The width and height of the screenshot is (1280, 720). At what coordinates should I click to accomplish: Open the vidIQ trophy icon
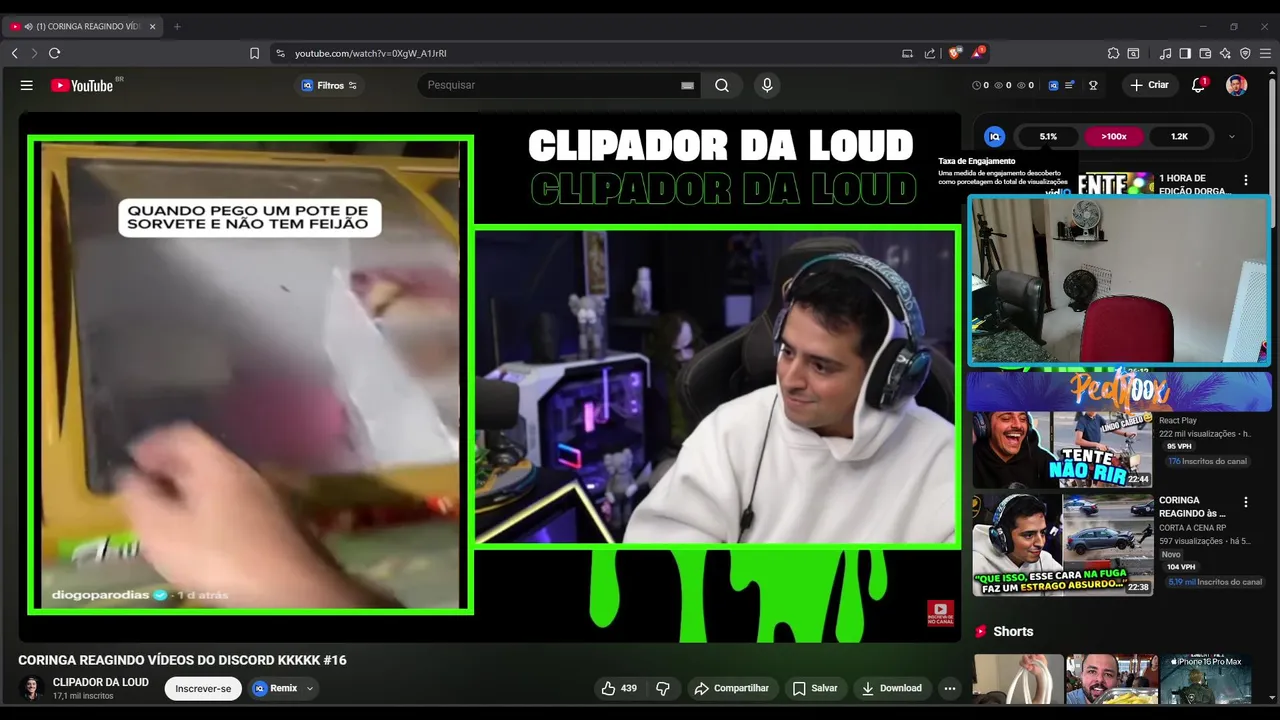1093,86
